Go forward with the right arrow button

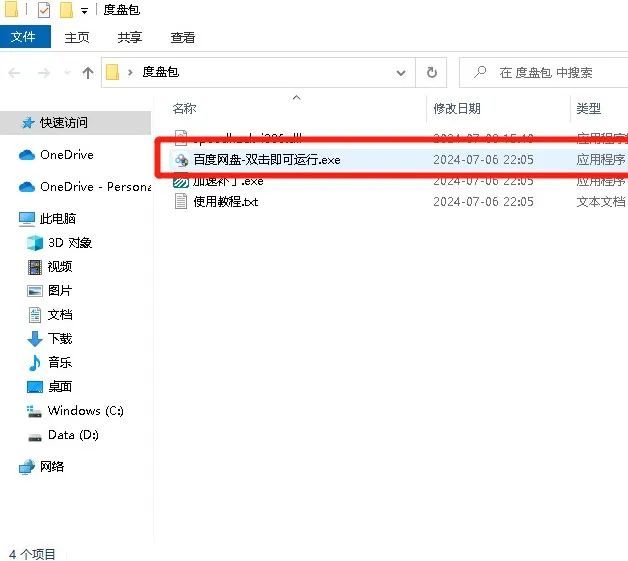[x=43, y=73]
